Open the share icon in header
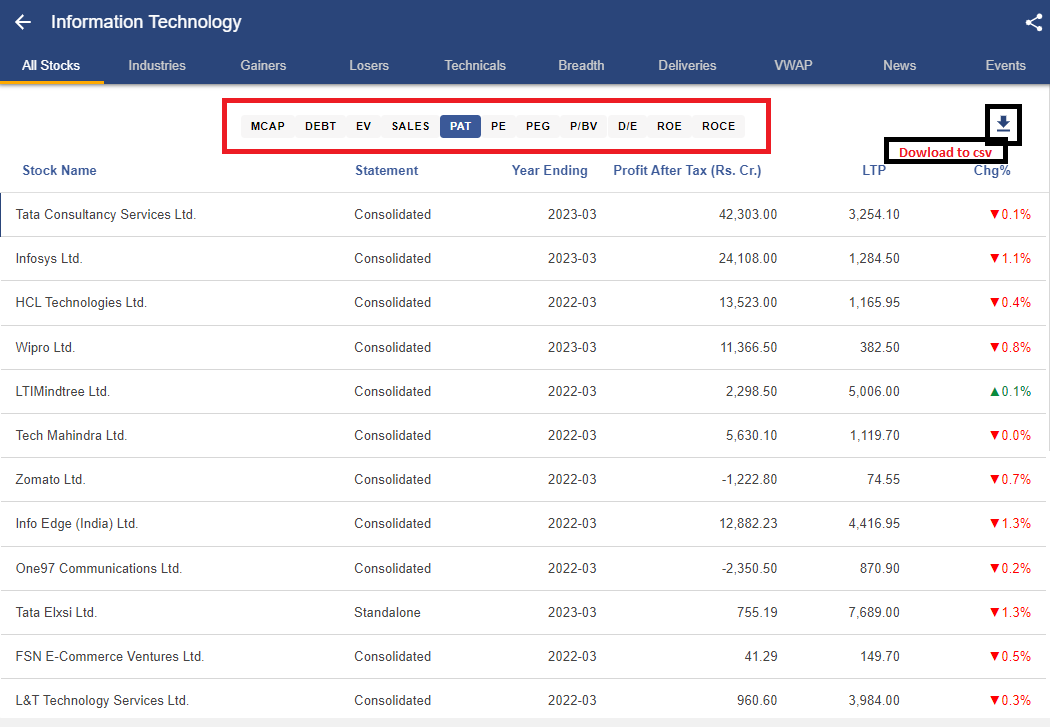This screenshot has height=727, width=1050. pyautogui.click(x=1033, y=22)
